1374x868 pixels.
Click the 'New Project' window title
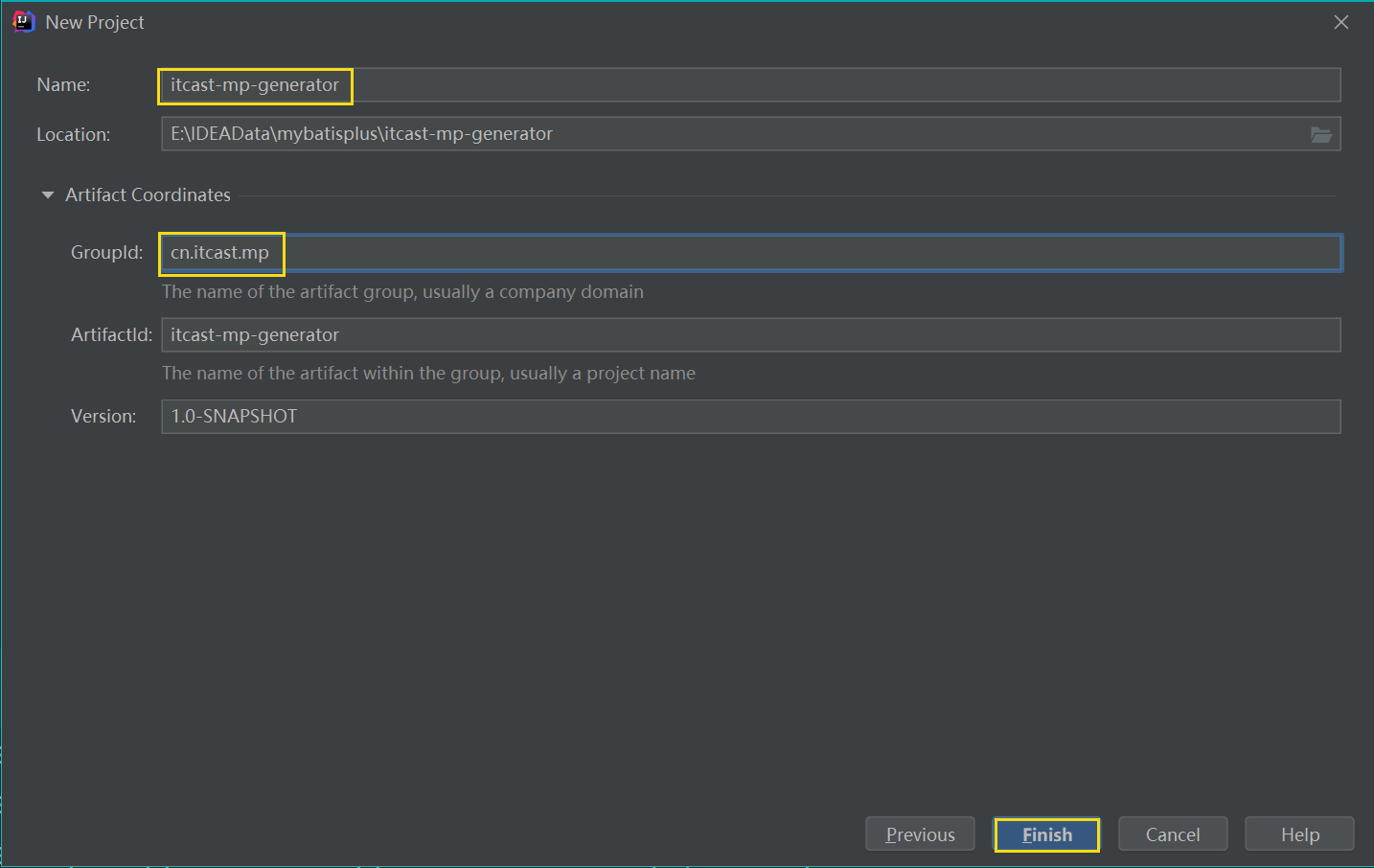tap(95, 22)
